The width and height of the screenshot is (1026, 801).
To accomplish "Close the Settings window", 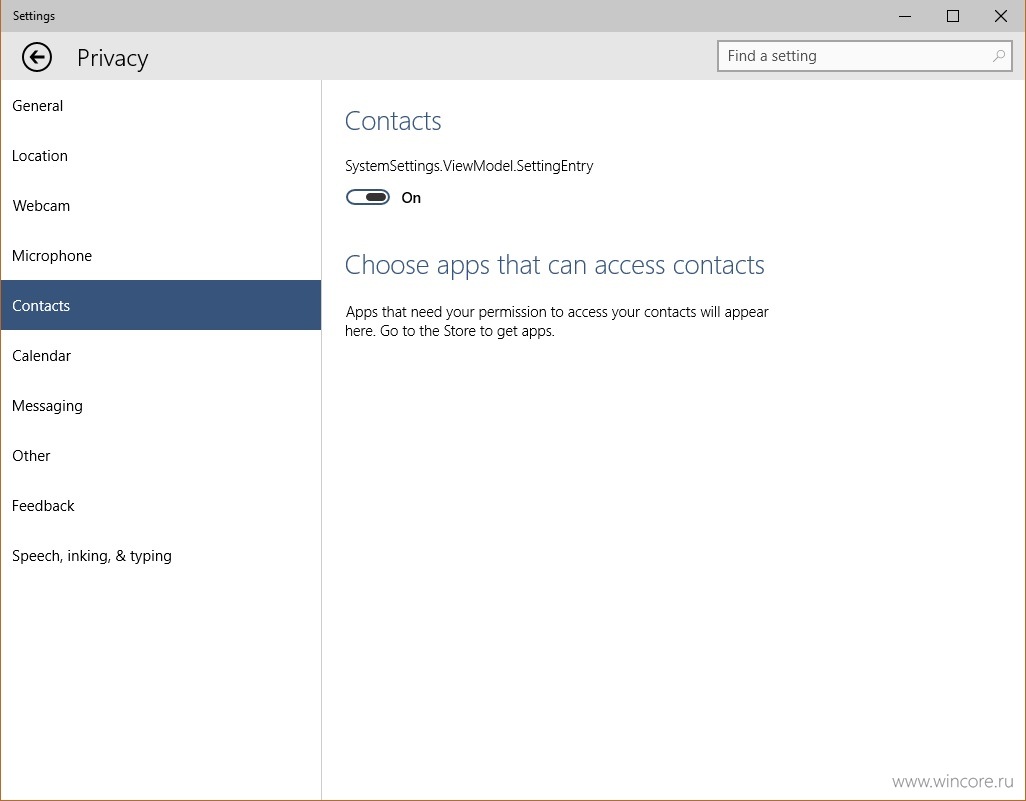I will (x=1000, y=16).
